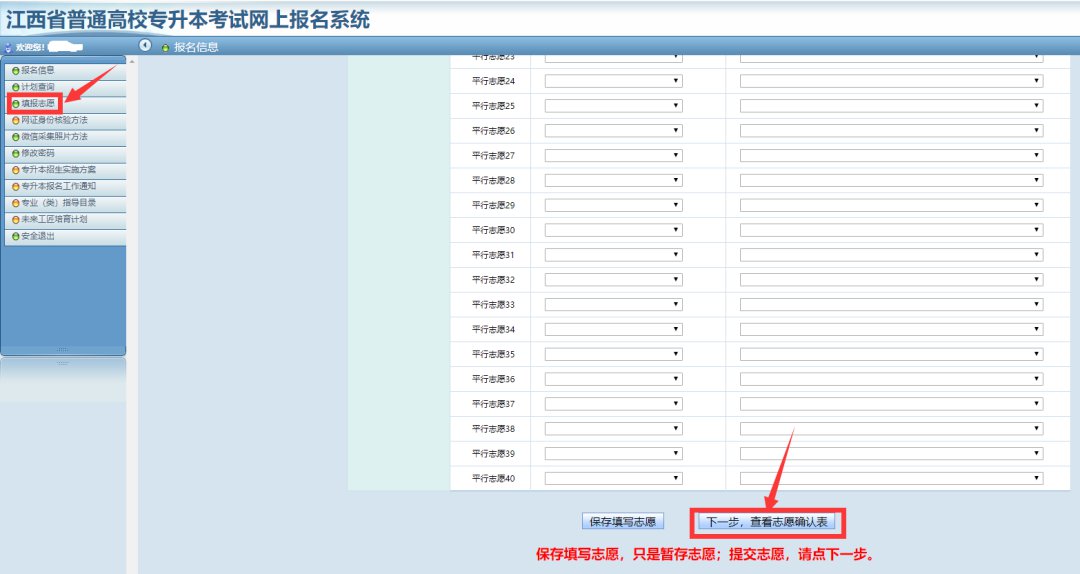1080x574 pixels.
Task: Open narrow dropdown in 平行志愿31 row
Action: coord(613,254)
